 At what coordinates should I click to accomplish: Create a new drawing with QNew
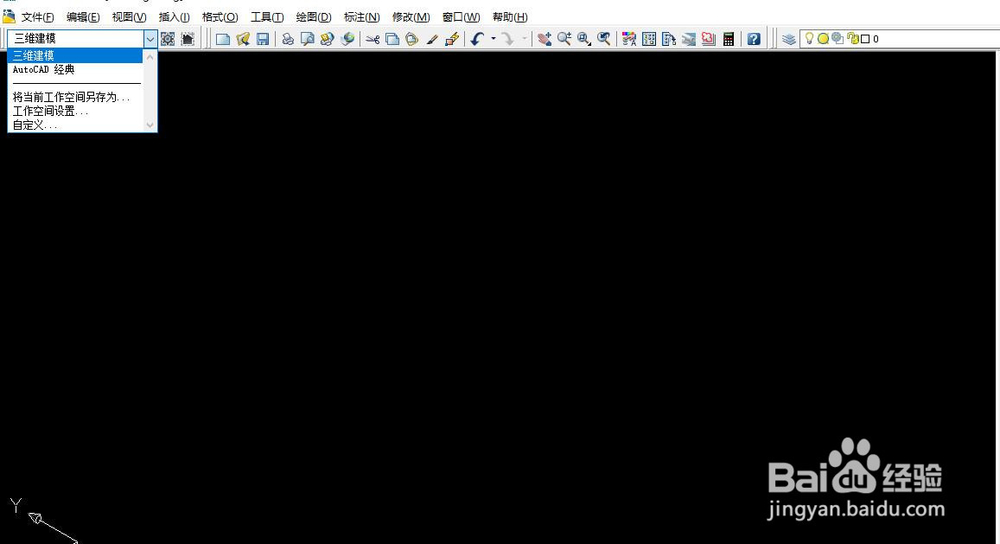point(223,39)
